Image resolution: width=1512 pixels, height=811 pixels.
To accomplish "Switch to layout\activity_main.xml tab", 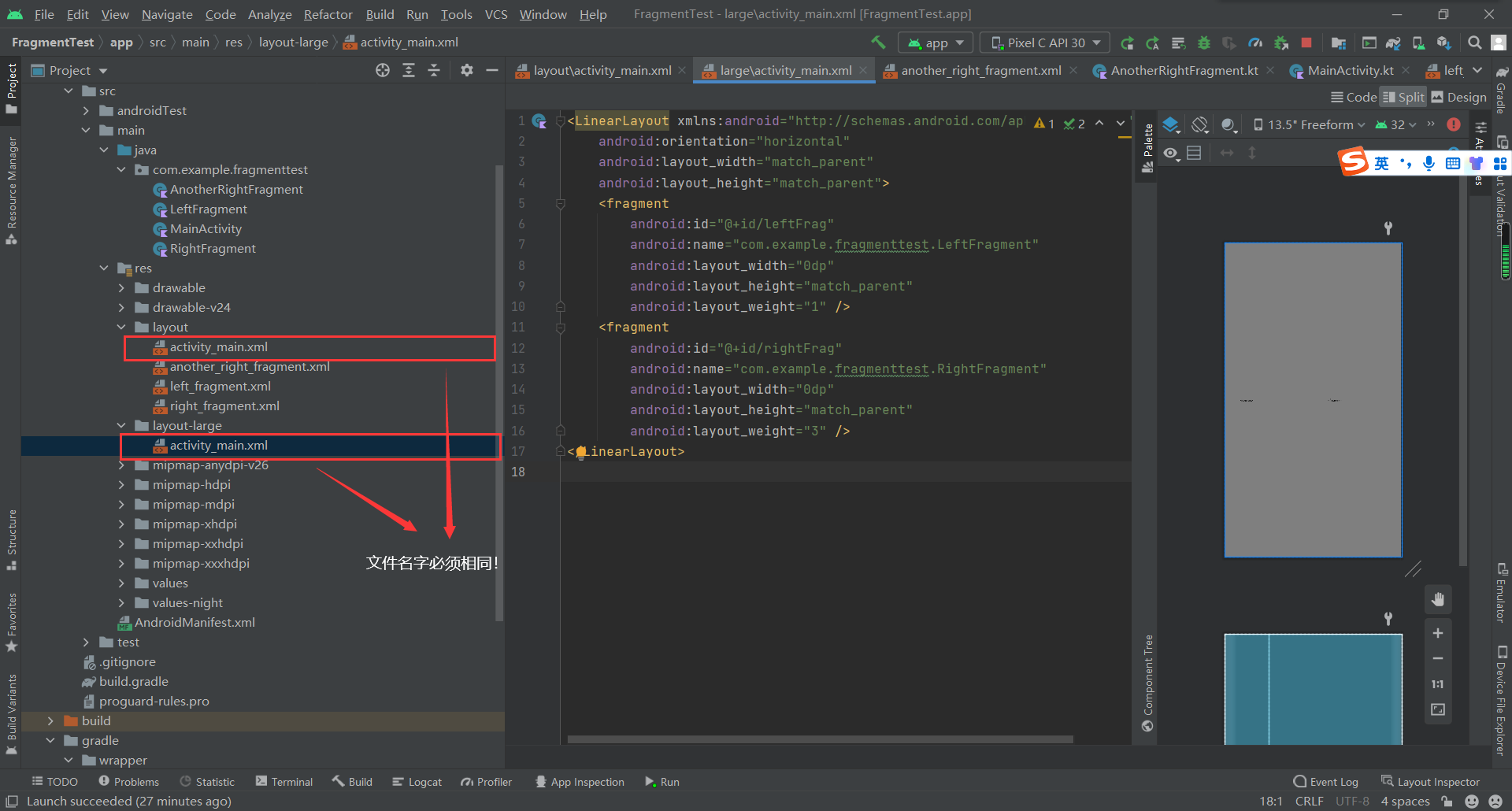I will [x=602, y=70].
